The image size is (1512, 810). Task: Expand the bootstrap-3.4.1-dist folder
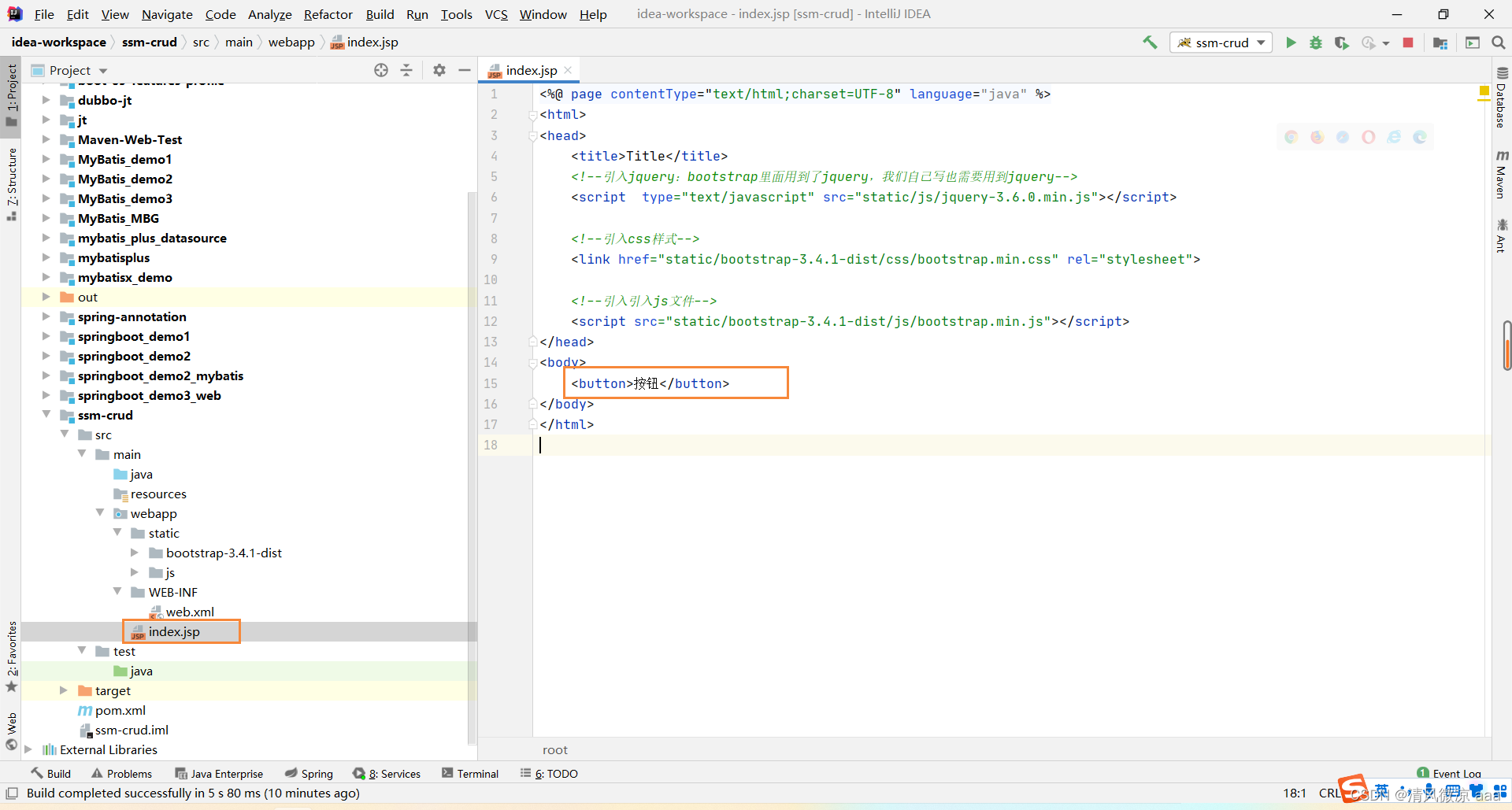(135, 553)
